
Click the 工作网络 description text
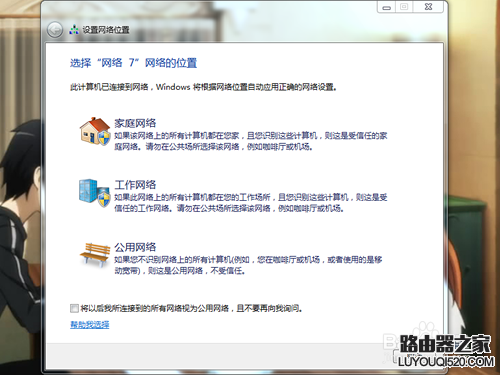251,203
